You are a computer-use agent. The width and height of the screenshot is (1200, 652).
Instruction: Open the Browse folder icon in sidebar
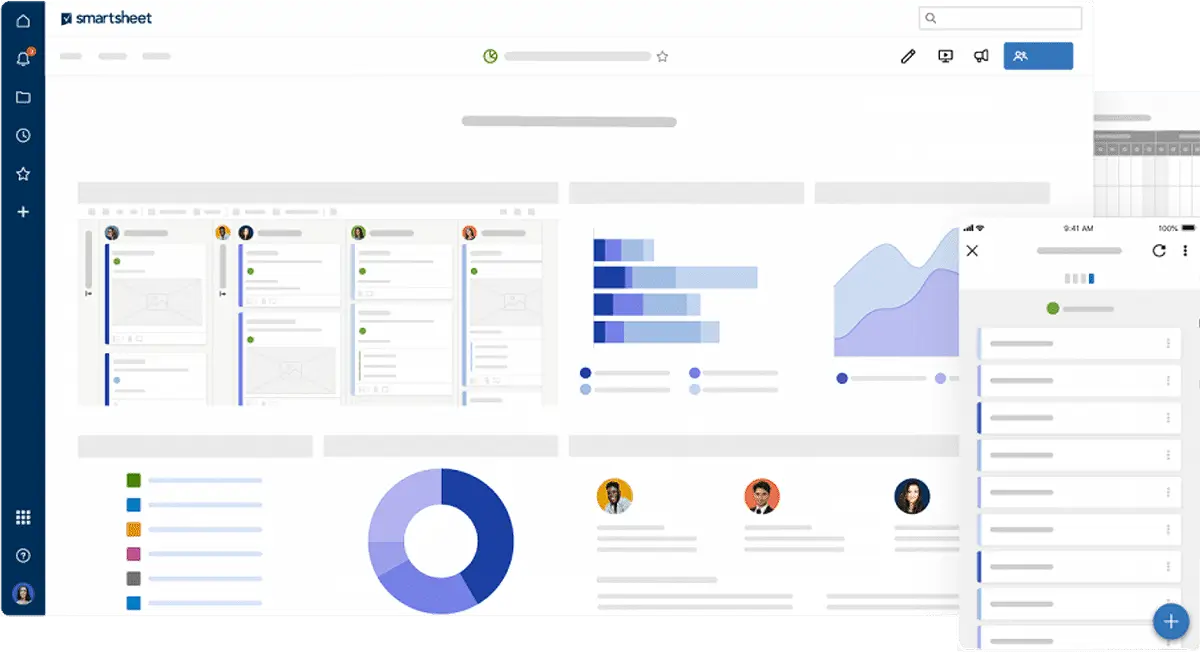pos(22,97)
